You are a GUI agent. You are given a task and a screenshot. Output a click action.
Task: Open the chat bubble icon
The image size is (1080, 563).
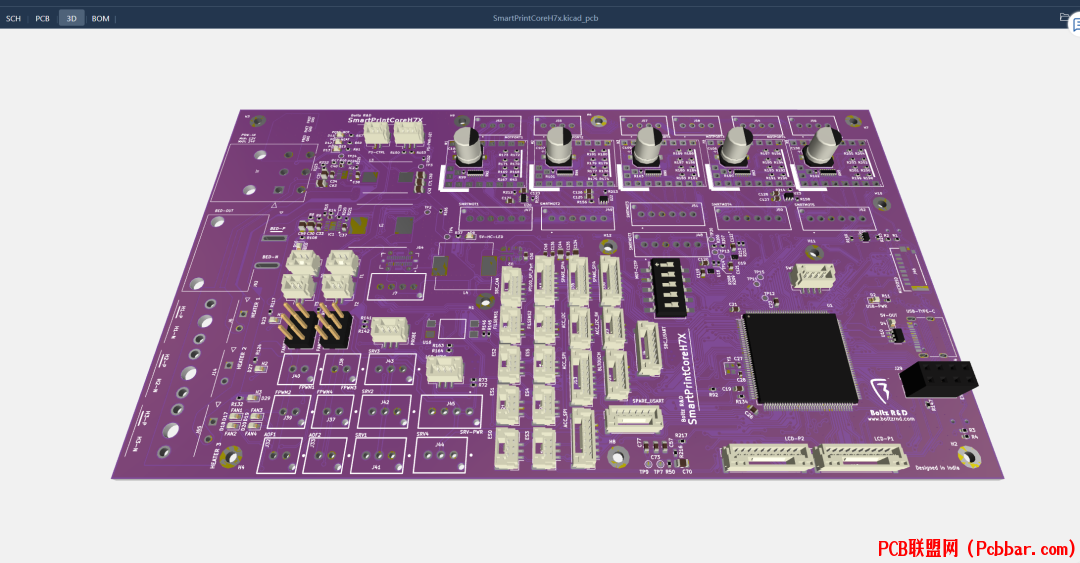(1076, 24)
